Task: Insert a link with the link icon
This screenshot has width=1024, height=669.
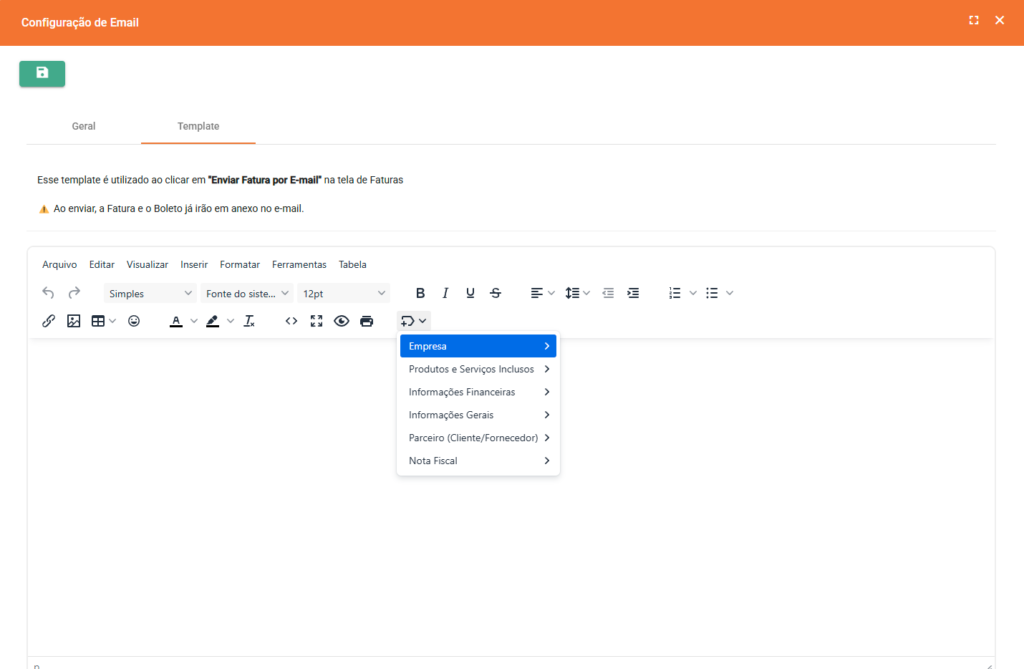Action: coord(48,321)
